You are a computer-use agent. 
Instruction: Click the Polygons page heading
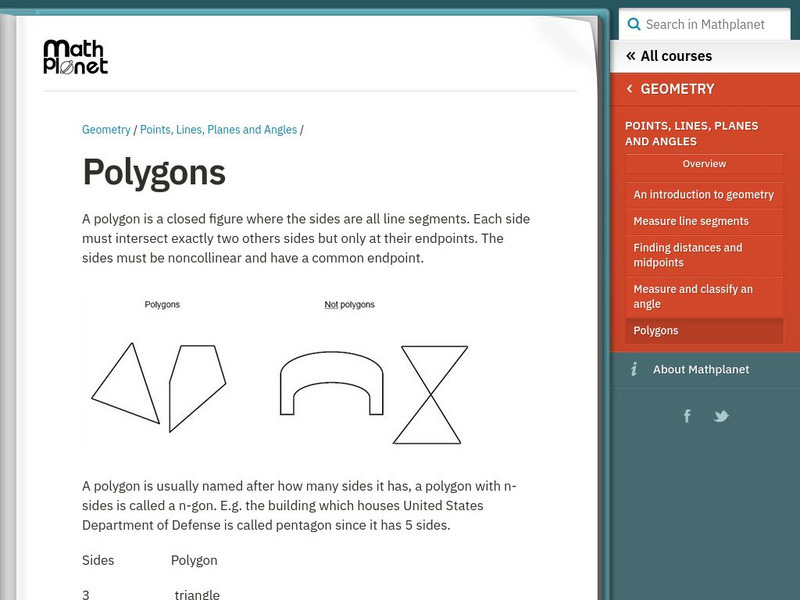coord(154,172)
